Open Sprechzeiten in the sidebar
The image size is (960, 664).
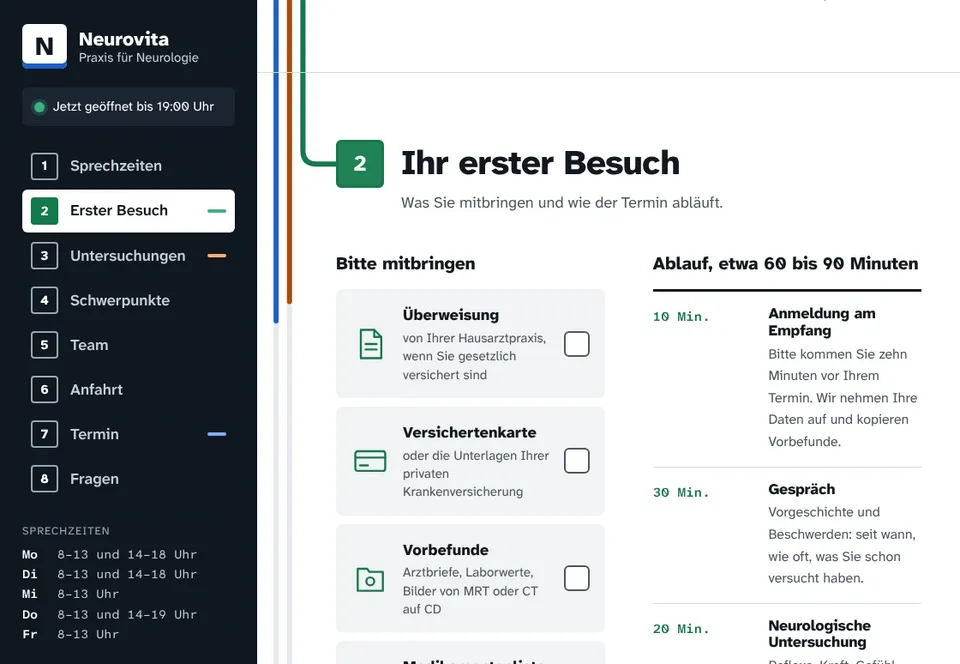coord(129,166)
